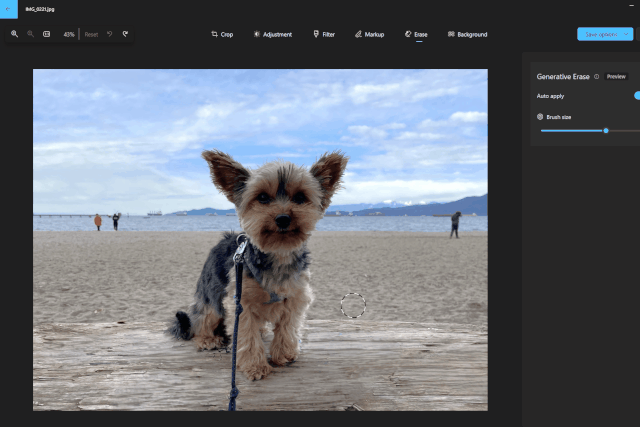Select the Erase tab
Image resolution: width=640 pixels, height=427 pixels.
click(x=416, y=34)
